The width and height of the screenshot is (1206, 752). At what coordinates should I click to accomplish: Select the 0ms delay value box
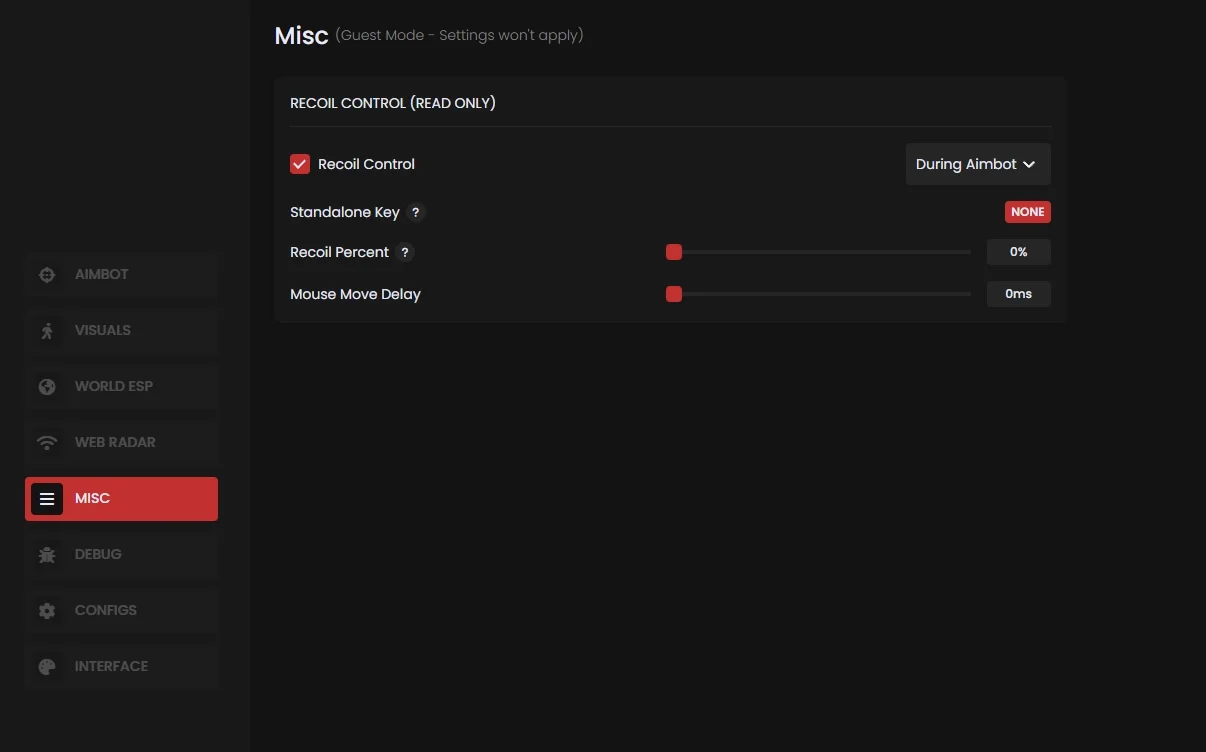(x=1018, y=294)
